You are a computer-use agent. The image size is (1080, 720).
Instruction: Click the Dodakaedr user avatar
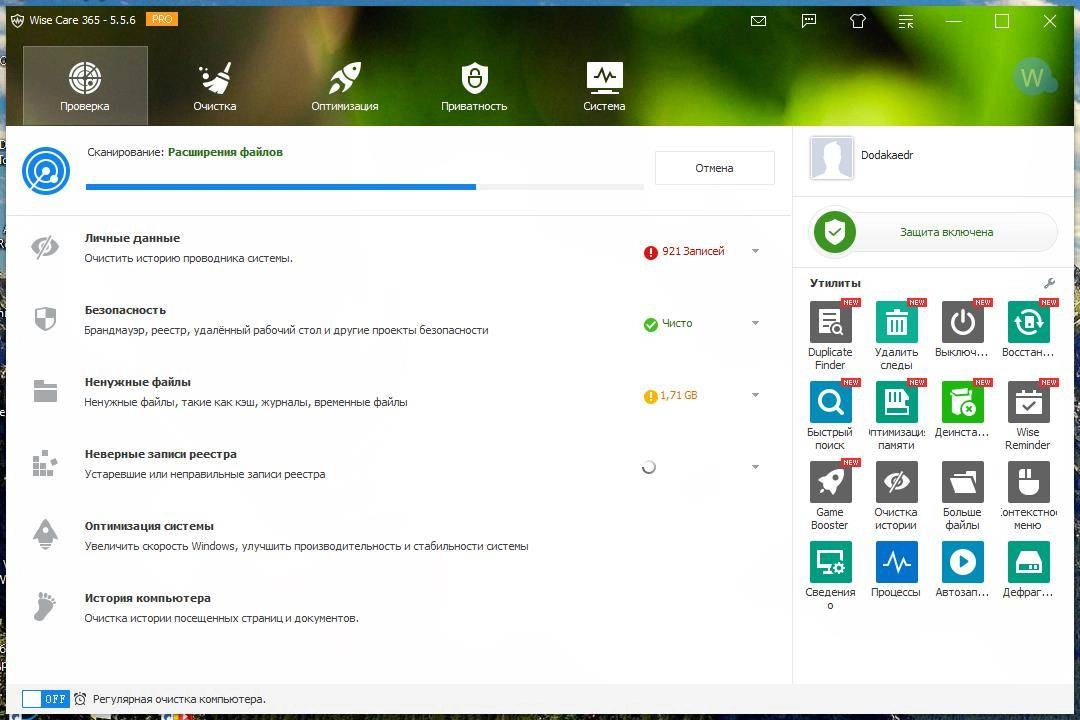831,158
